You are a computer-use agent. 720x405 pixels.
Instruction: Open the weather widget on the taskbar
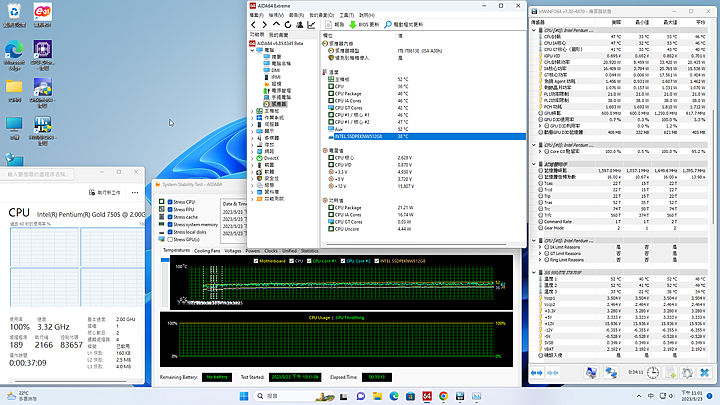22,396
